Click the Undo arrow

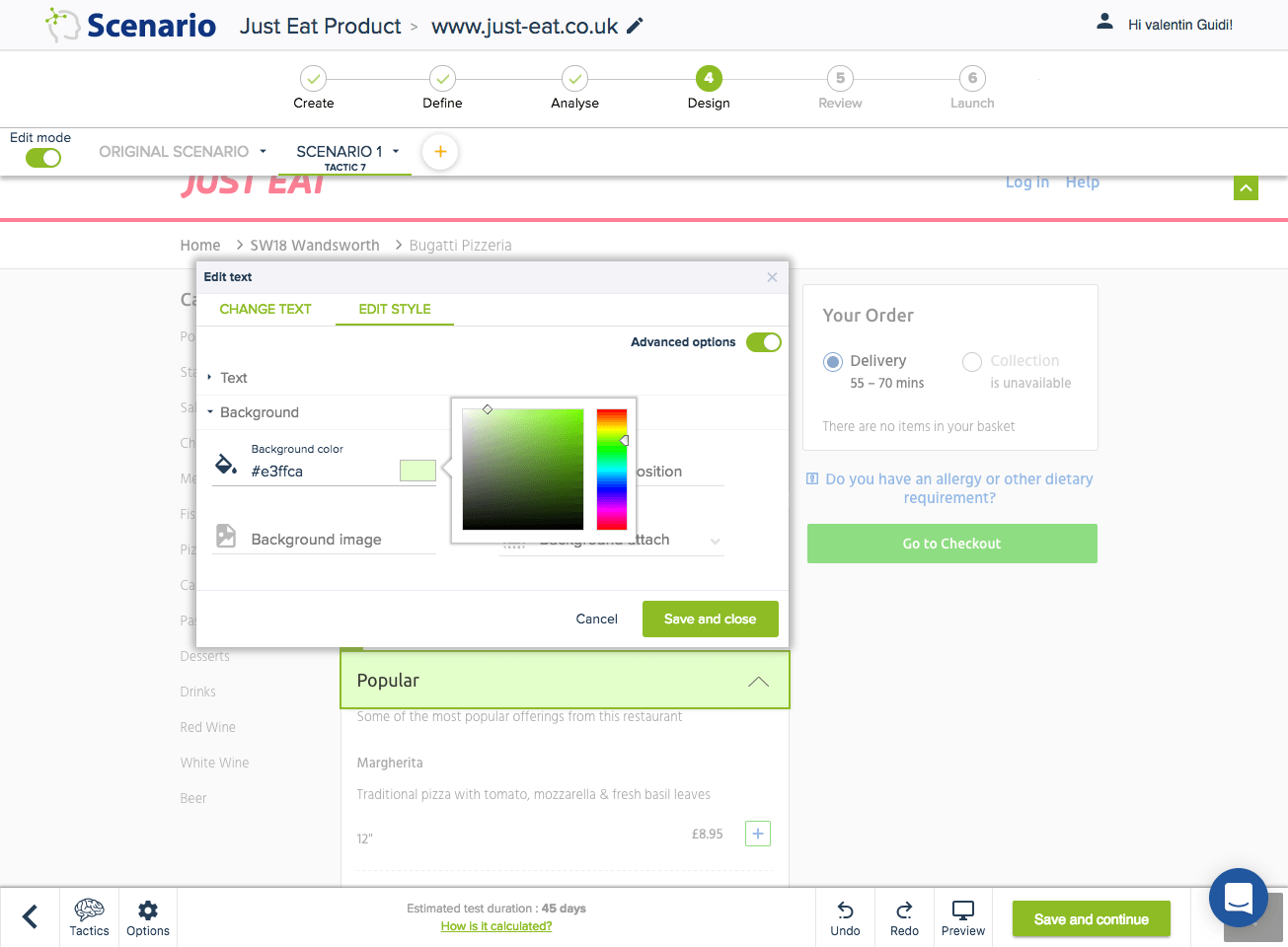pos(845,911)
